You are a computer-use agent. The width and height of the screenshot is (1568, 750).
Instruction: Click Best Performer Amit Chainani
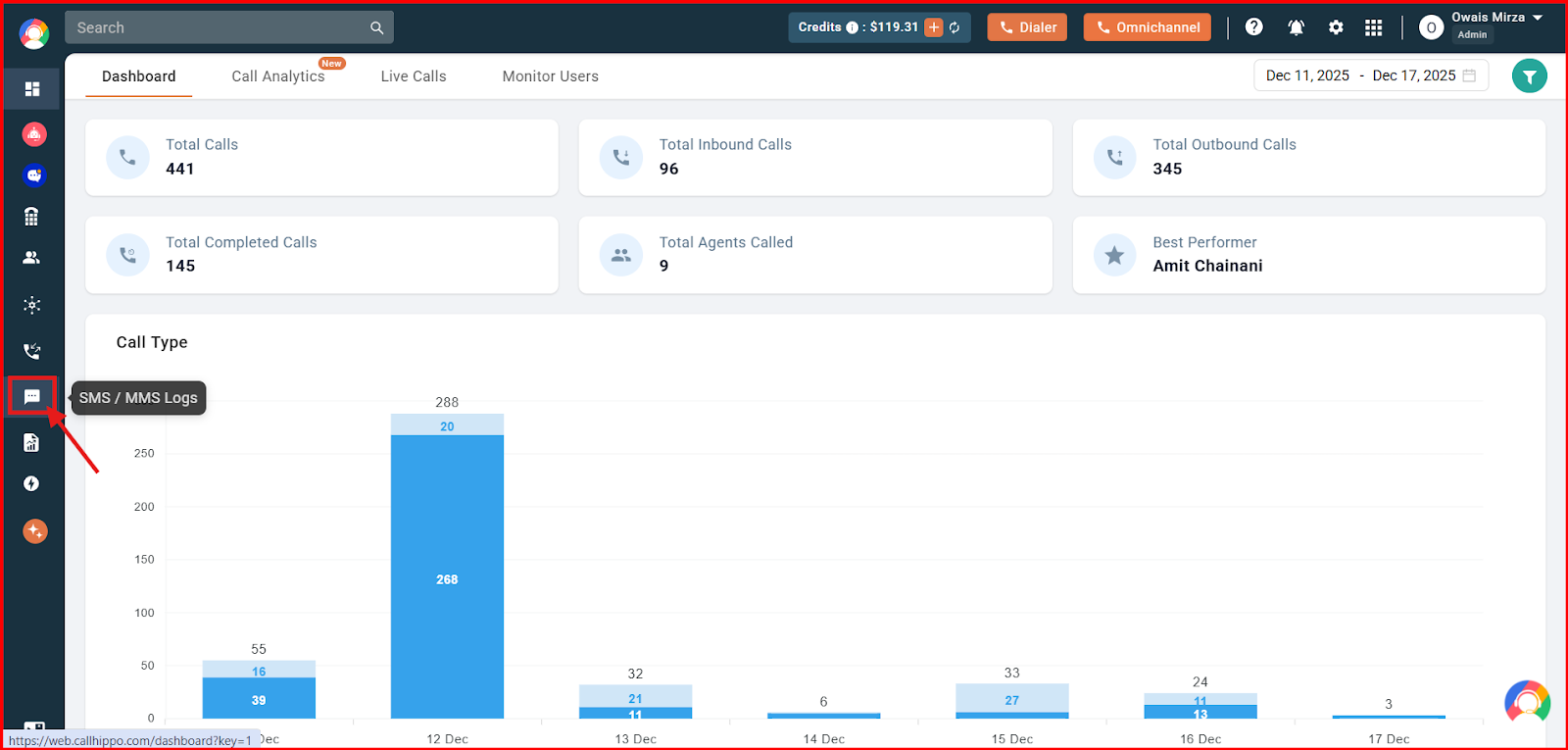point(1309,255)
